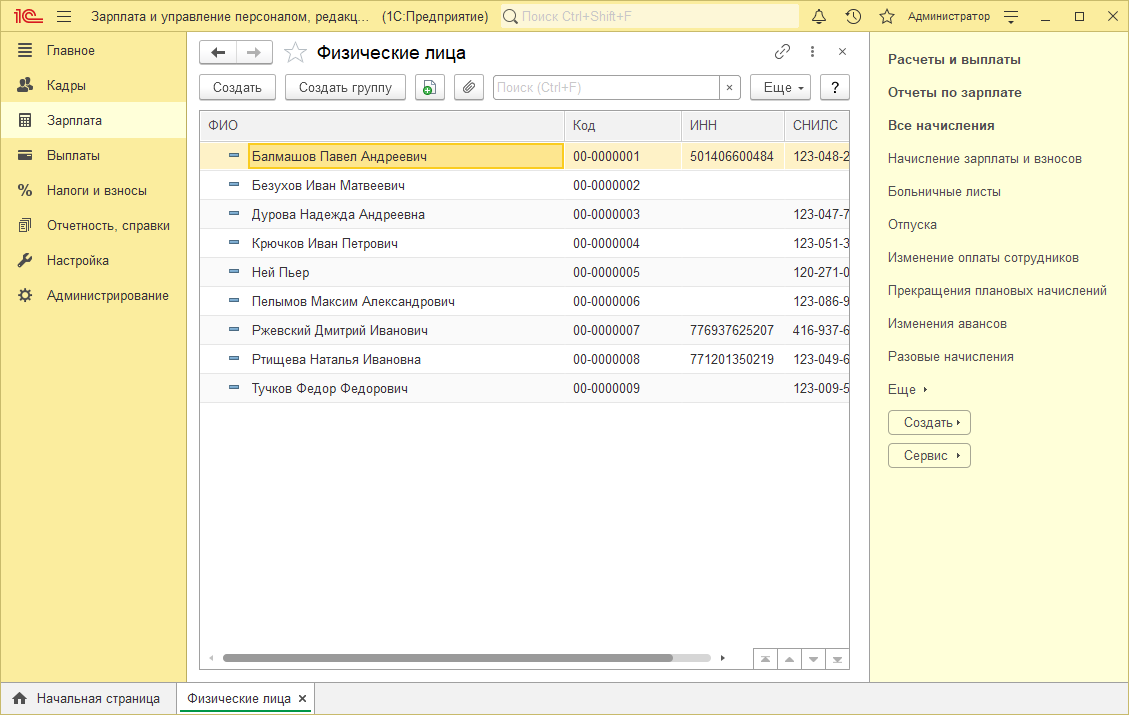The image size is (1129, 715).
Task: Click the horizontal scrollbar of the list
Action: 447,658
